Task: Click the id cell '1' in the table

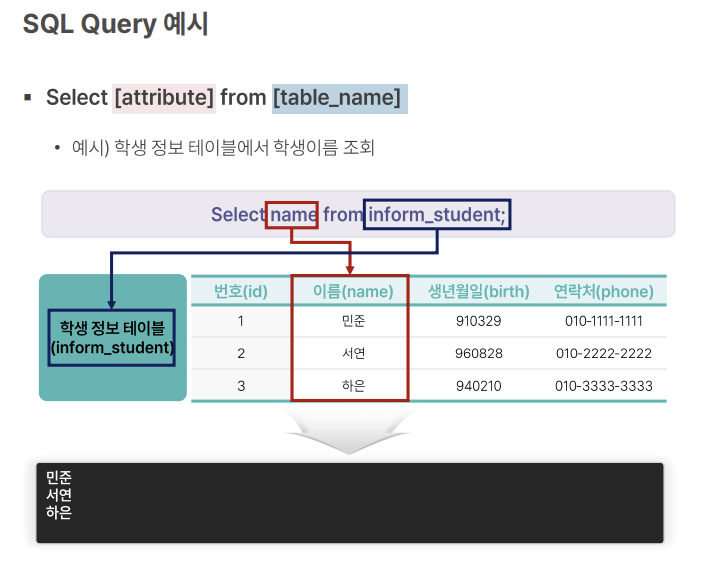Action: click(241, 321)
